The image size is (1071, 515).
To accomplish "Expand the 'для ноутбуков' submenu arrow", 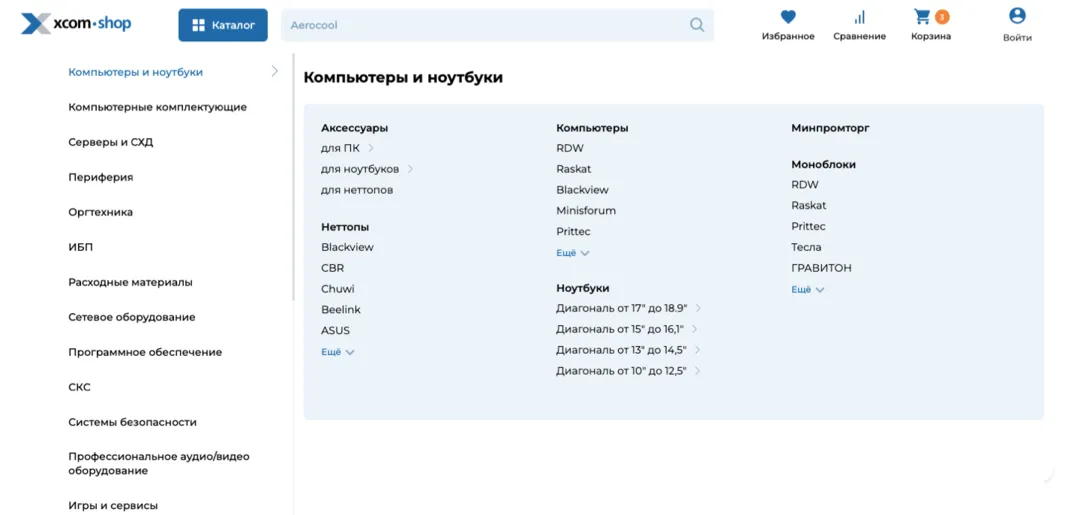I will (411, 169).
